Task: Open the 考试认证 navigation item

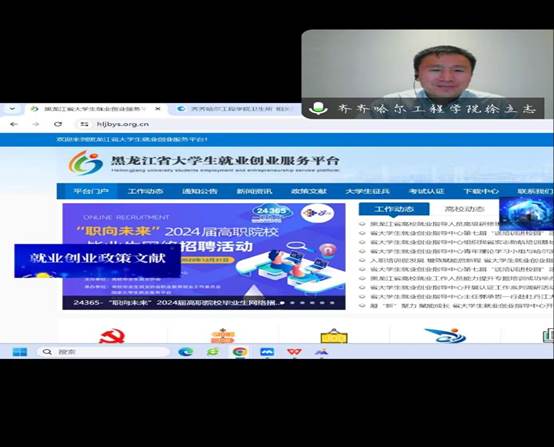Action: pyautogui.click(x=426, y=191)
